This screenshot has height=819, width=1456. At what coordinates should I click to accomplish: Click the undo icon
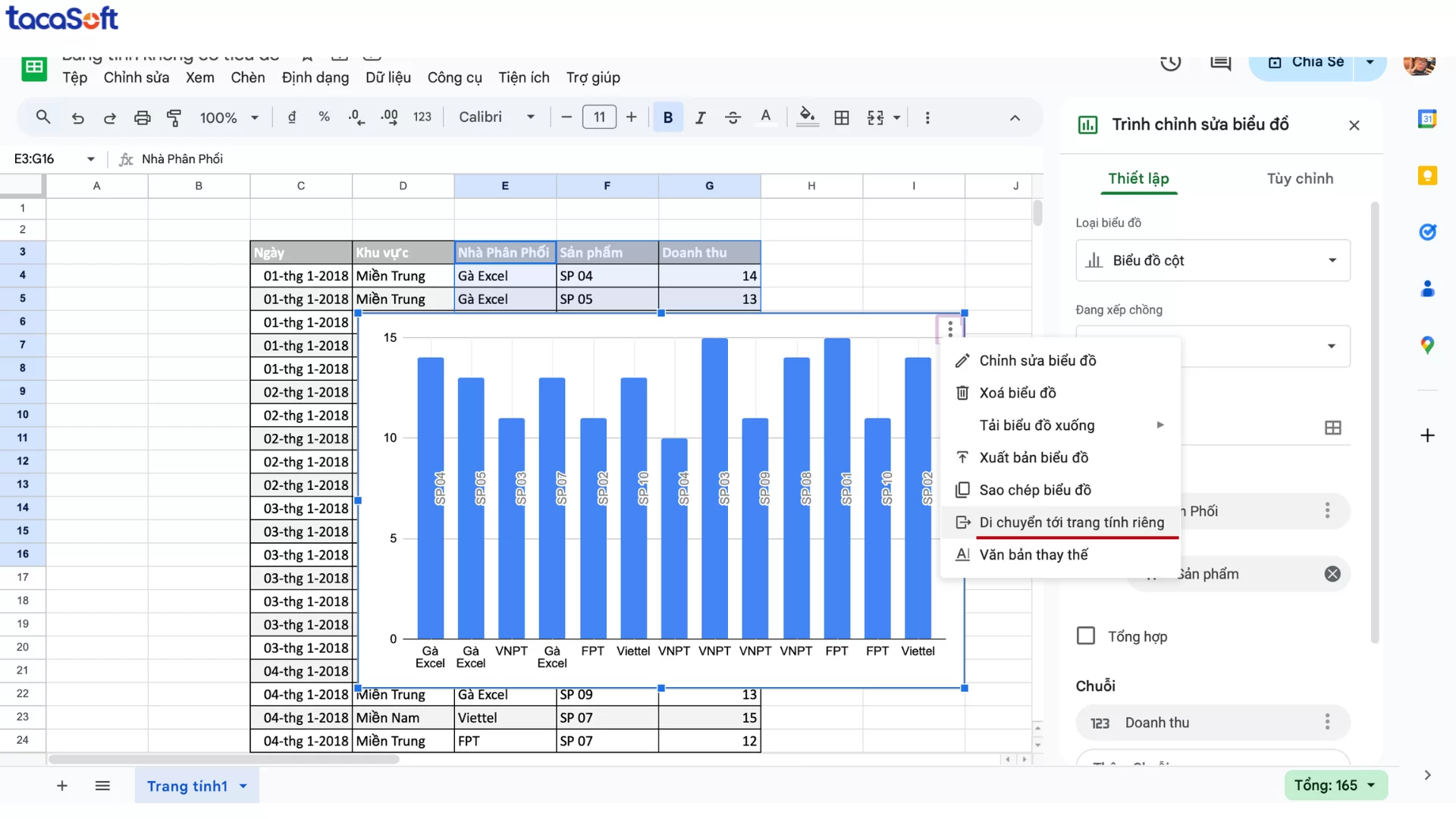(77, 118)
